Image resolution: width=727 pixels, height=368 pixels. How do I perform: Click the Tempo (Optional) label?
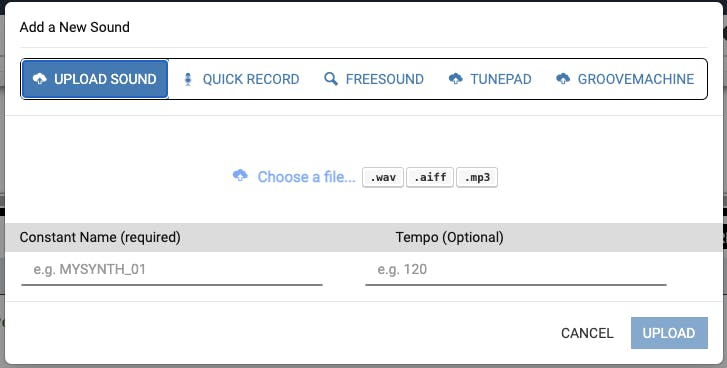point(449,237)
